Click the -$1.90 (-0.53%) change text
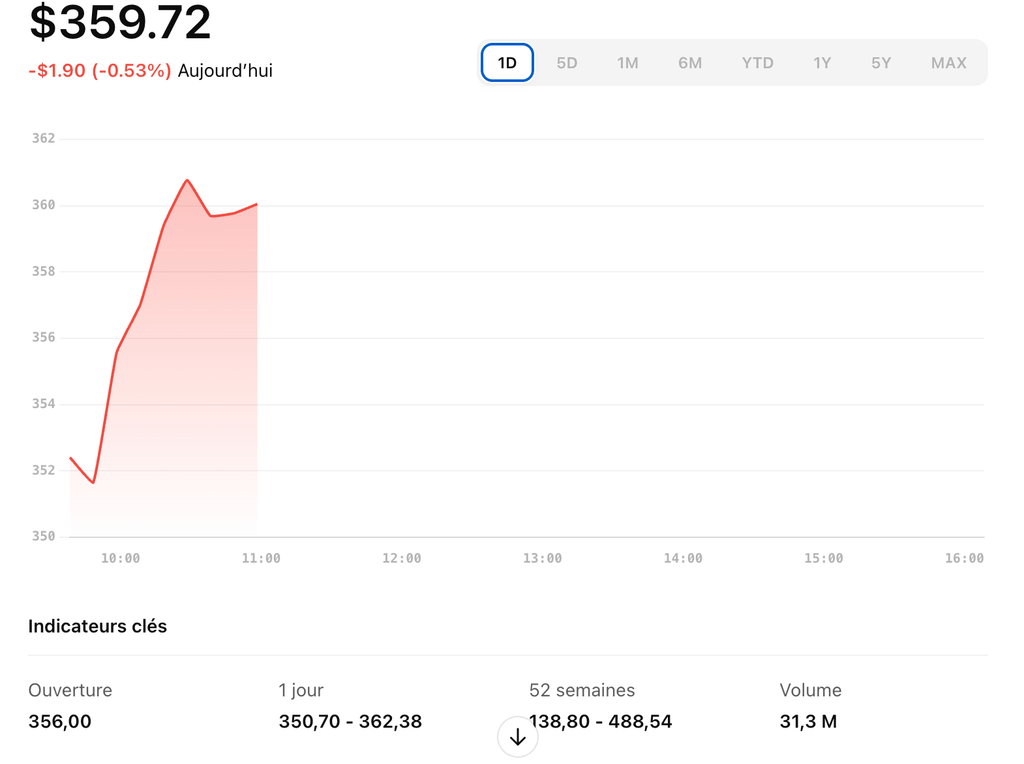The width and height of the screenshot is (1024, 764). [99, 71]
